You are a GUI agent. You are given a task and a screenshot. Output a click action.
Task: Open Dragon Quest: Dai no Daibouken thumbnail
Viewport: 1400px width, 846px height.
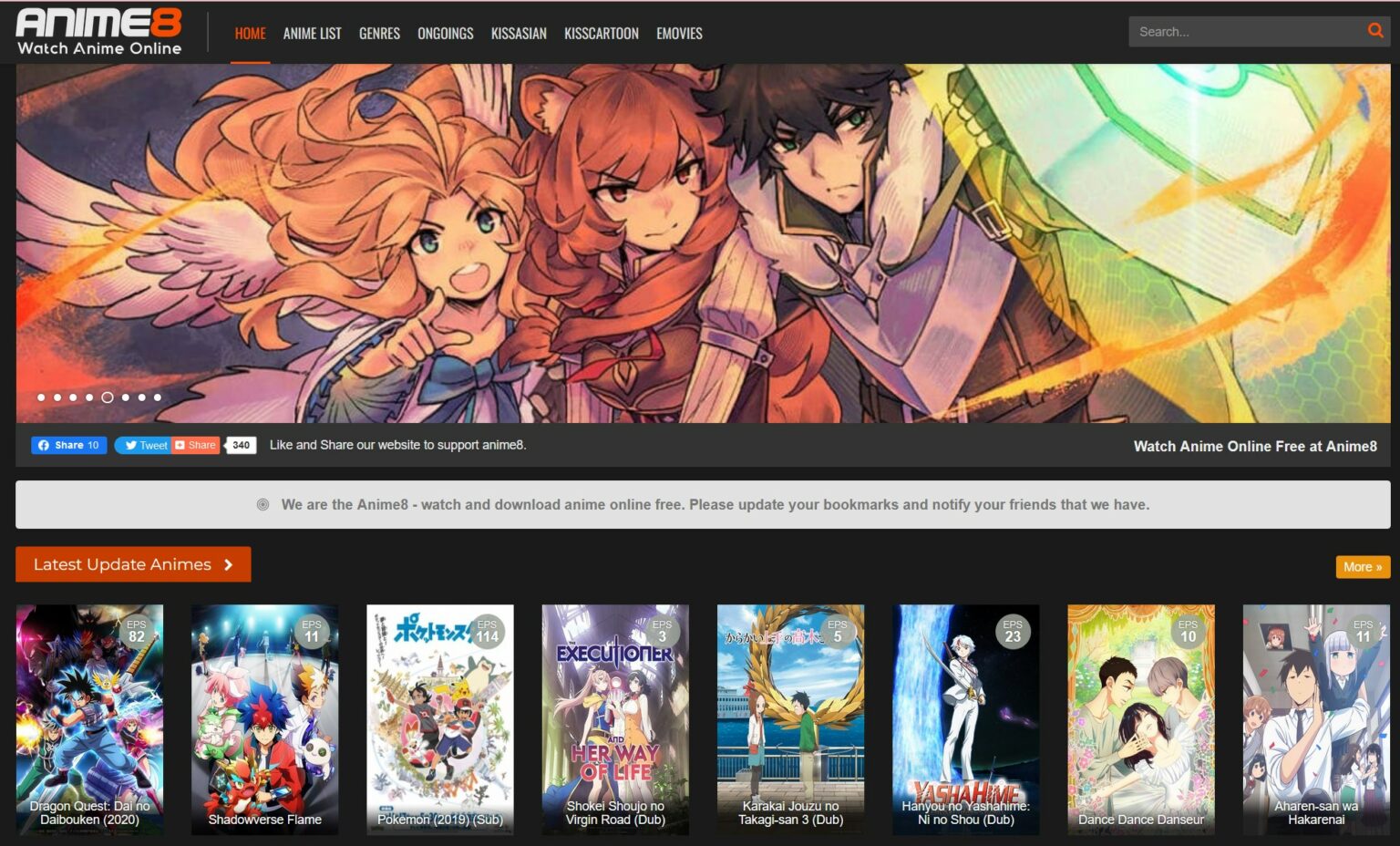pyautogui.click(x=89, y=719)
